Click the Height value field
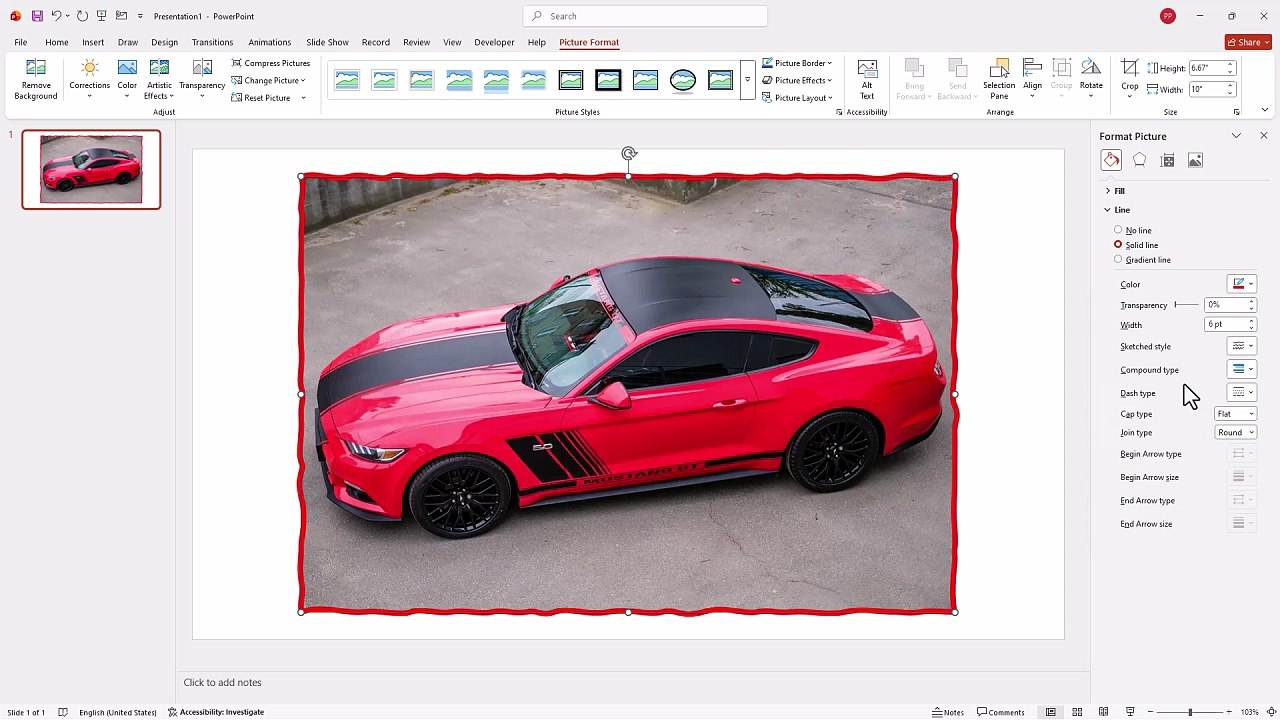Screen dimensions: 1280x720 click(x=1206, y=68)
